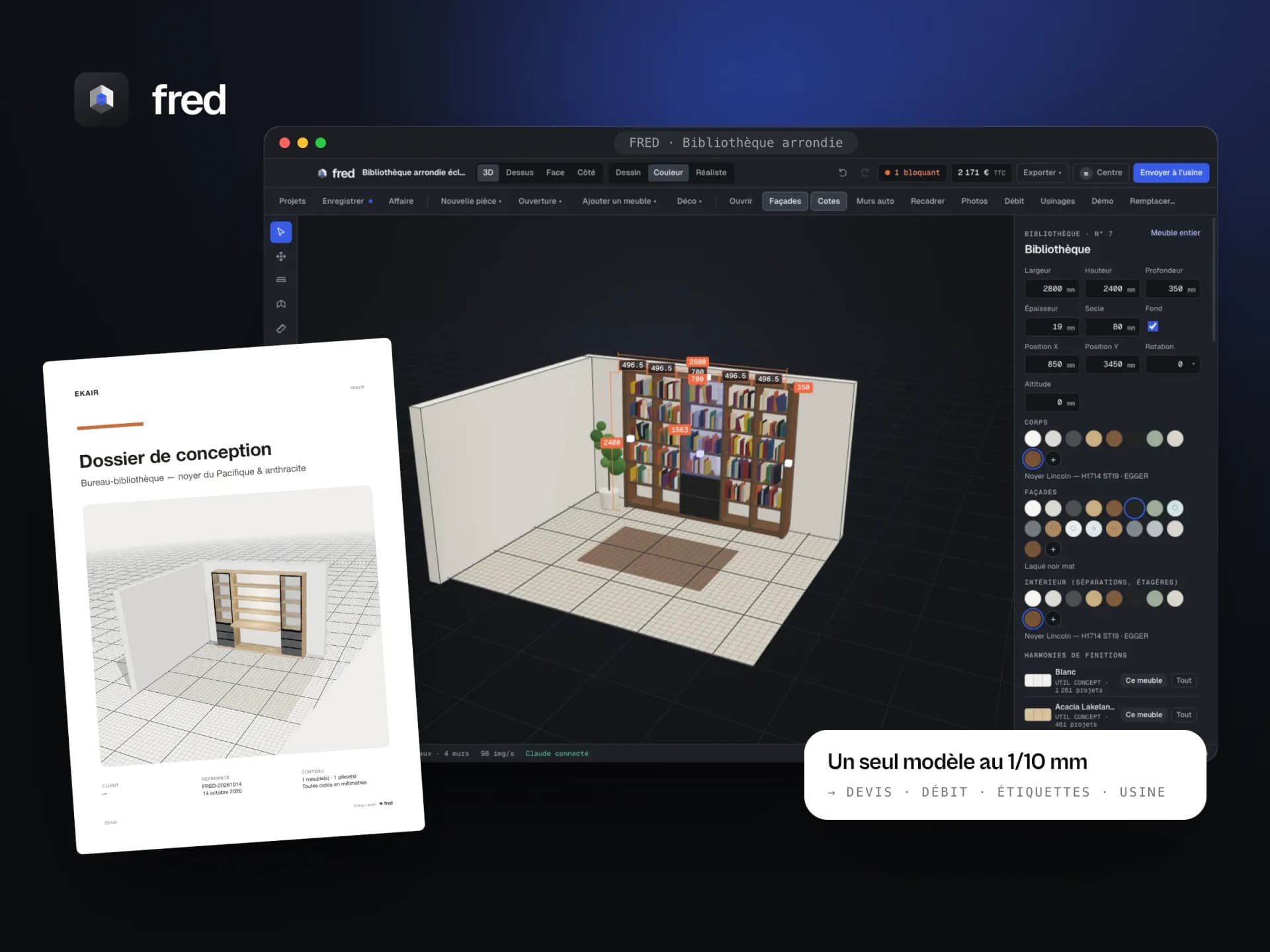Switch to the Côté view tab
Screen dimensions: 1270x952
coord(586,173)
